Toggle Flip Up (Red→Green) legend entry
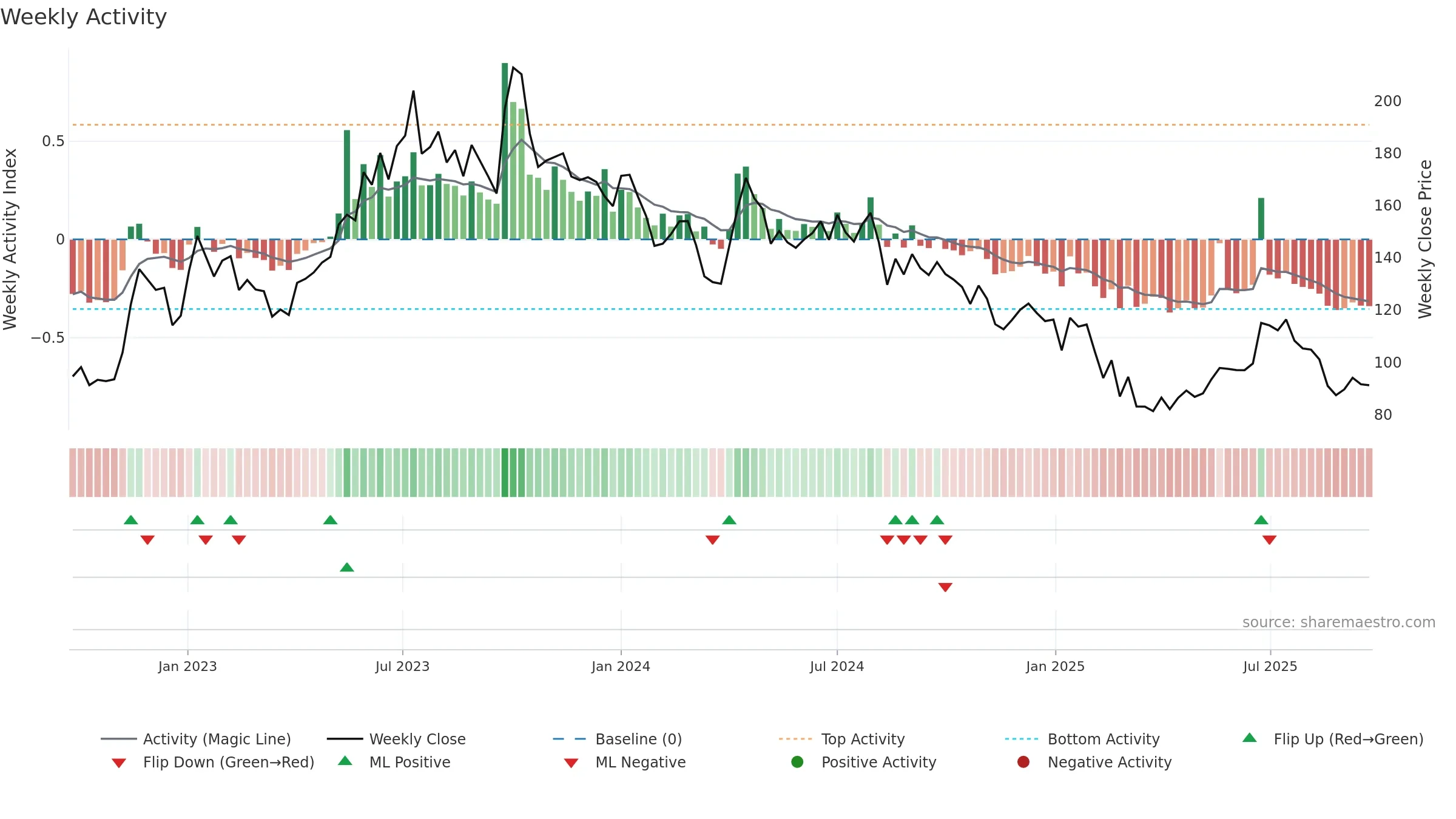This screenshot has height=819, width=1456. point(1332,739)
